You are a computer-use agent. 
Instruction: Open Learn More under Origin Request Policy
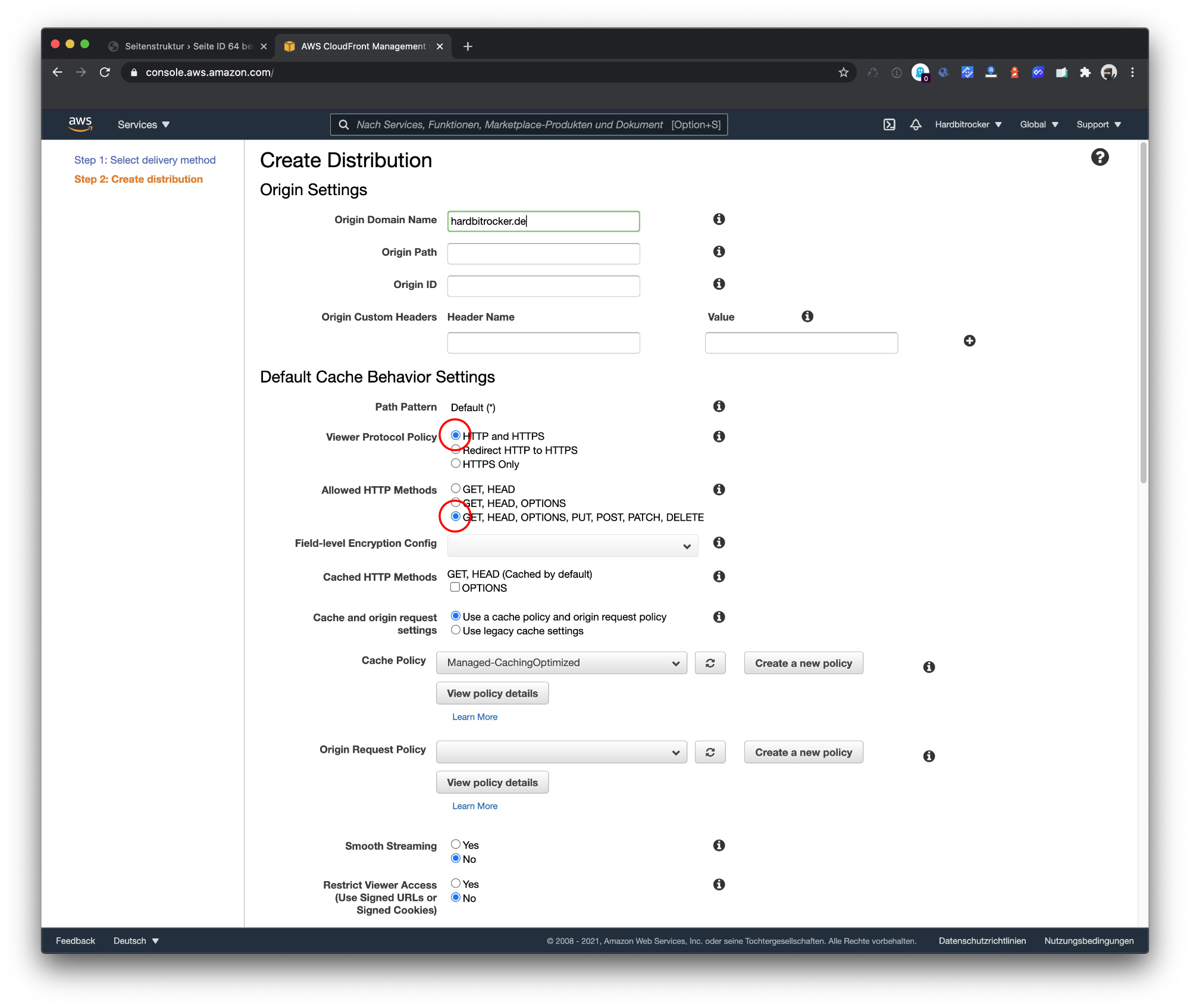(x=475, y=806)
